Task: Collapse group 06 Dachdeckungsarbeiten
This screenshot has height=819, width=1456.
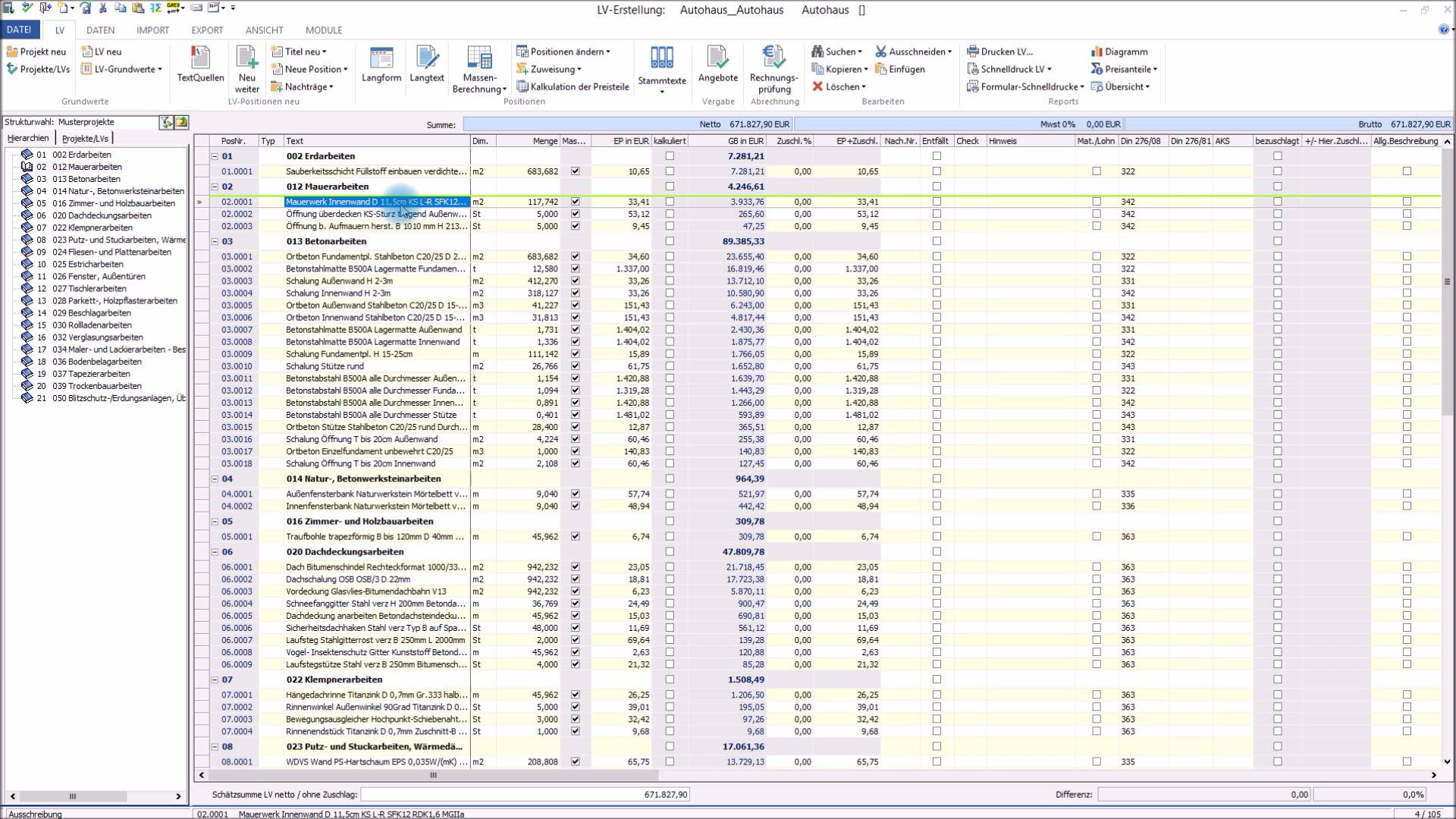Action: 215,552
